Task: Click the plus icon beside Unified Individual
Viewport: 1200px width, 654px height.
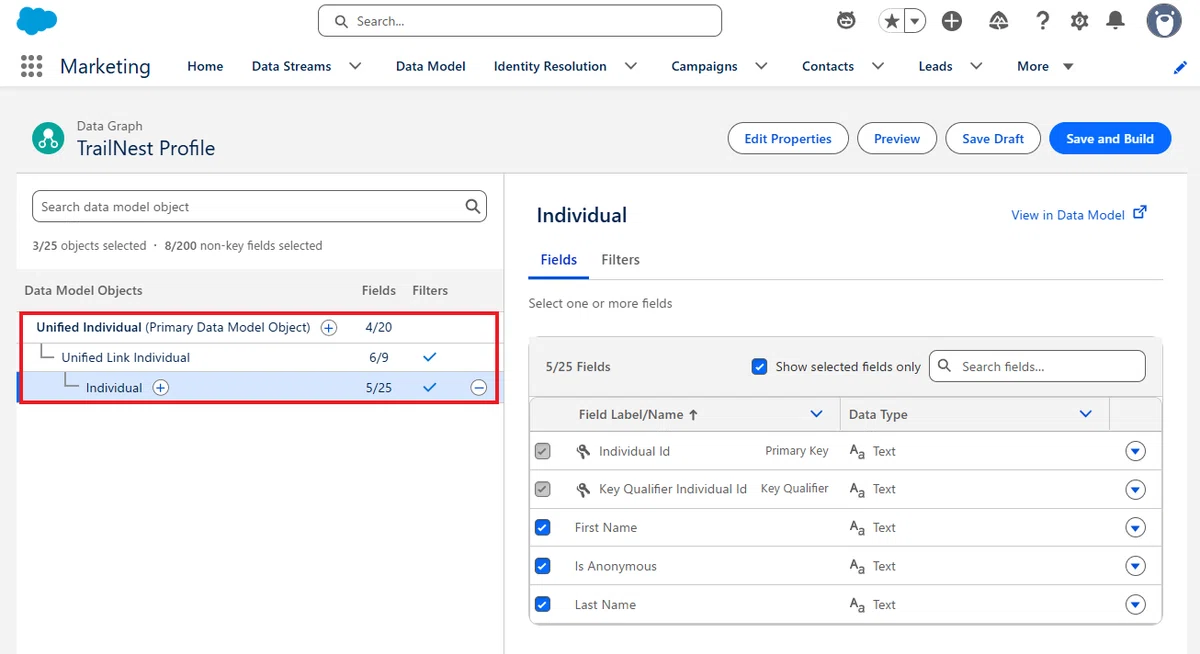Action: (x=329, y=328)
